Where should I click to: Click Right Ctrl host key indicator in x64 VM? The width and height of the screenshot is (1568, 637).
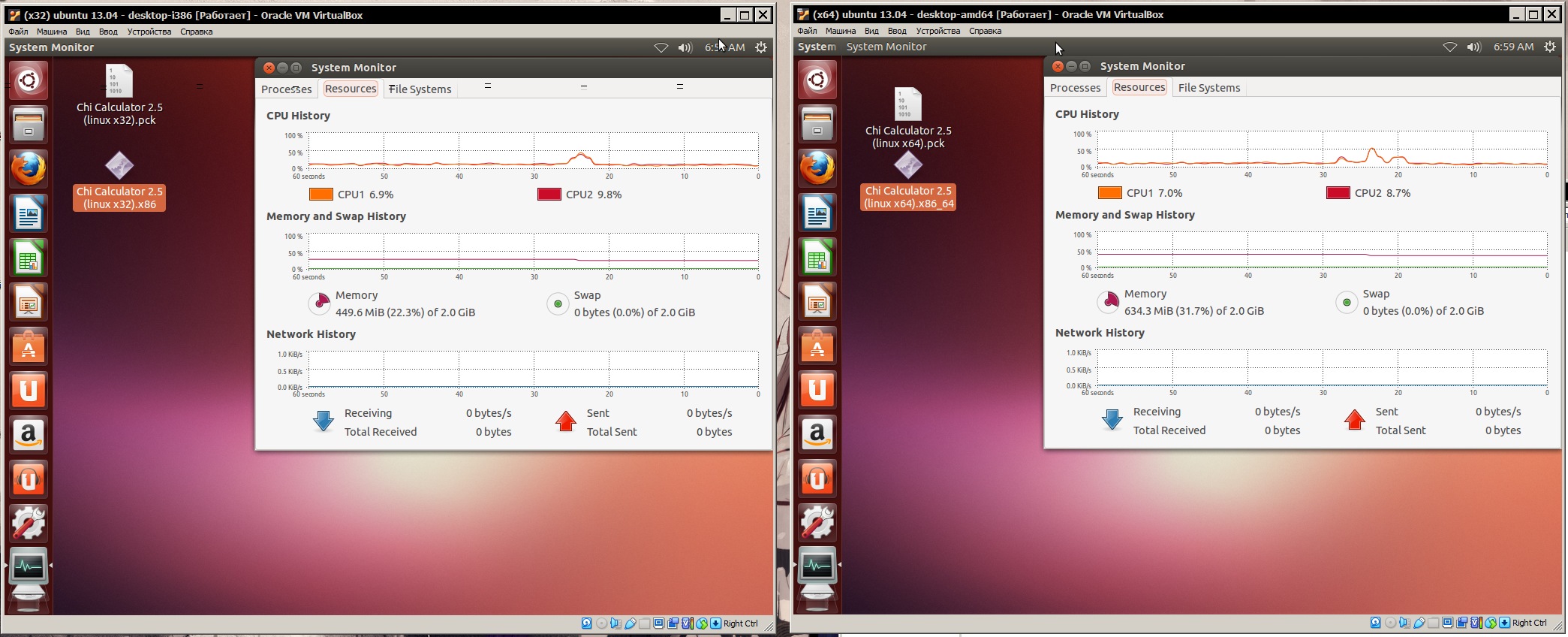1529,623
